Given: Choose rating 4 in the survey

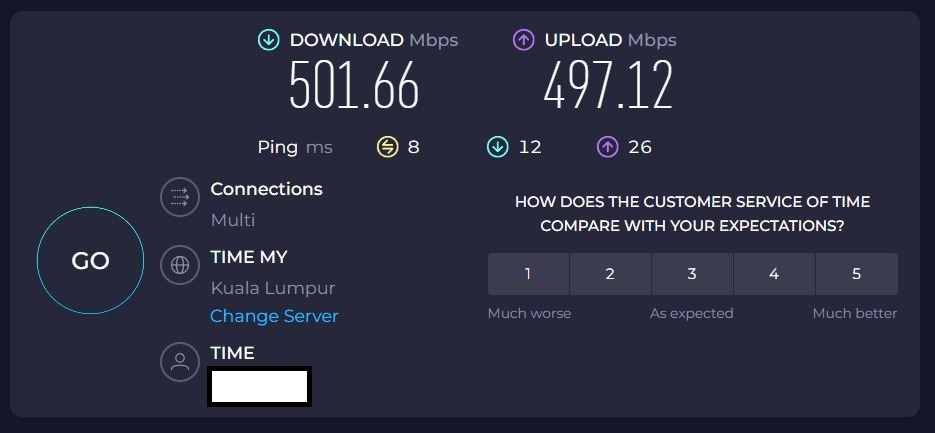Looking at the screenshot, I should (774, 274).
